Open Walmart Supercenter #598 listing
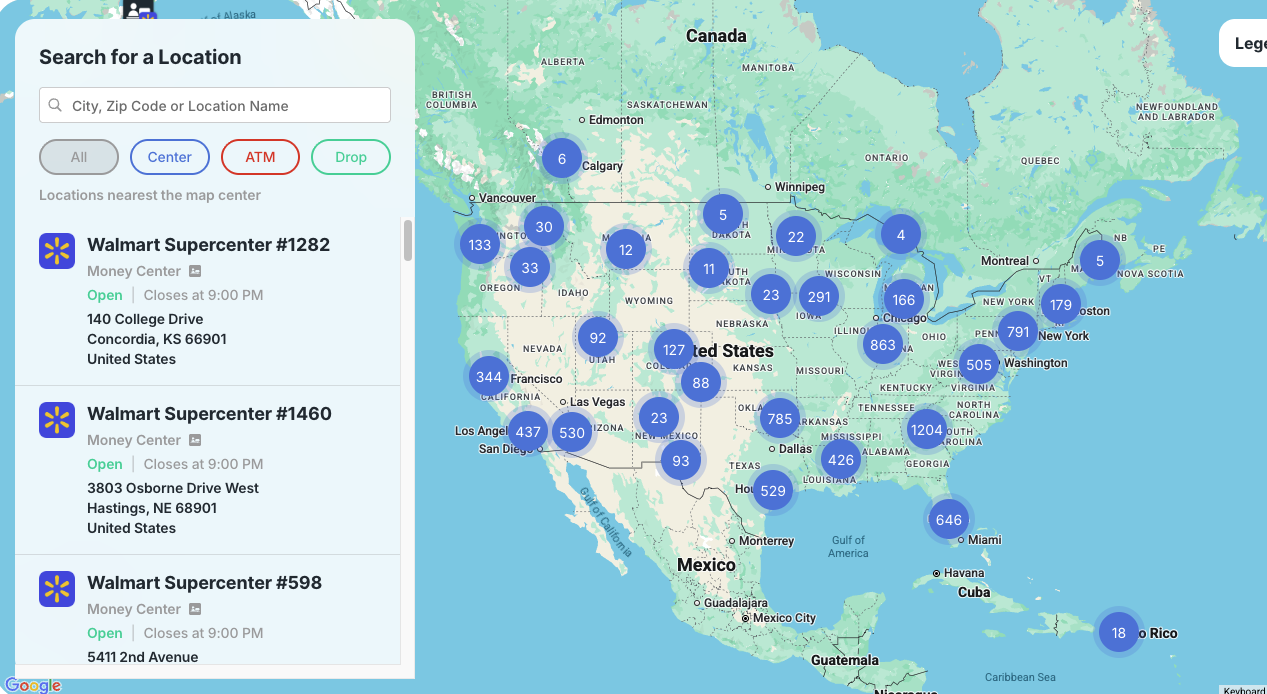Image resolution: width=1267 pixels, height=694 pixels. (204, 582)
